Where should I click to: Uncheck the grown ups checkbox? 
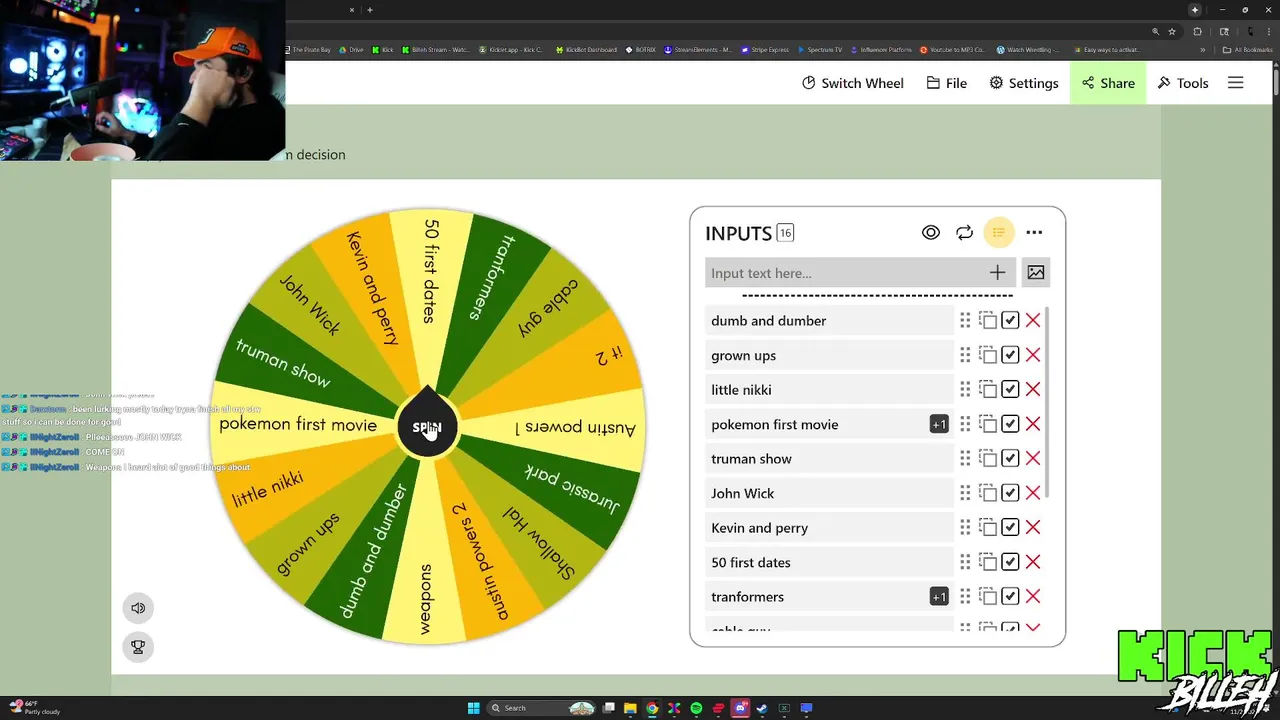[1010, 355]
